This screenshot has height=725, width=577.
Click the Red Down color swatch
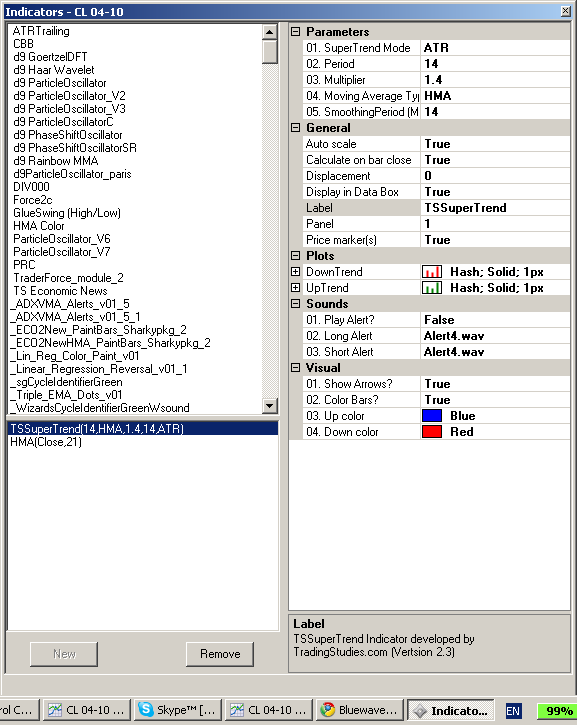432,432
